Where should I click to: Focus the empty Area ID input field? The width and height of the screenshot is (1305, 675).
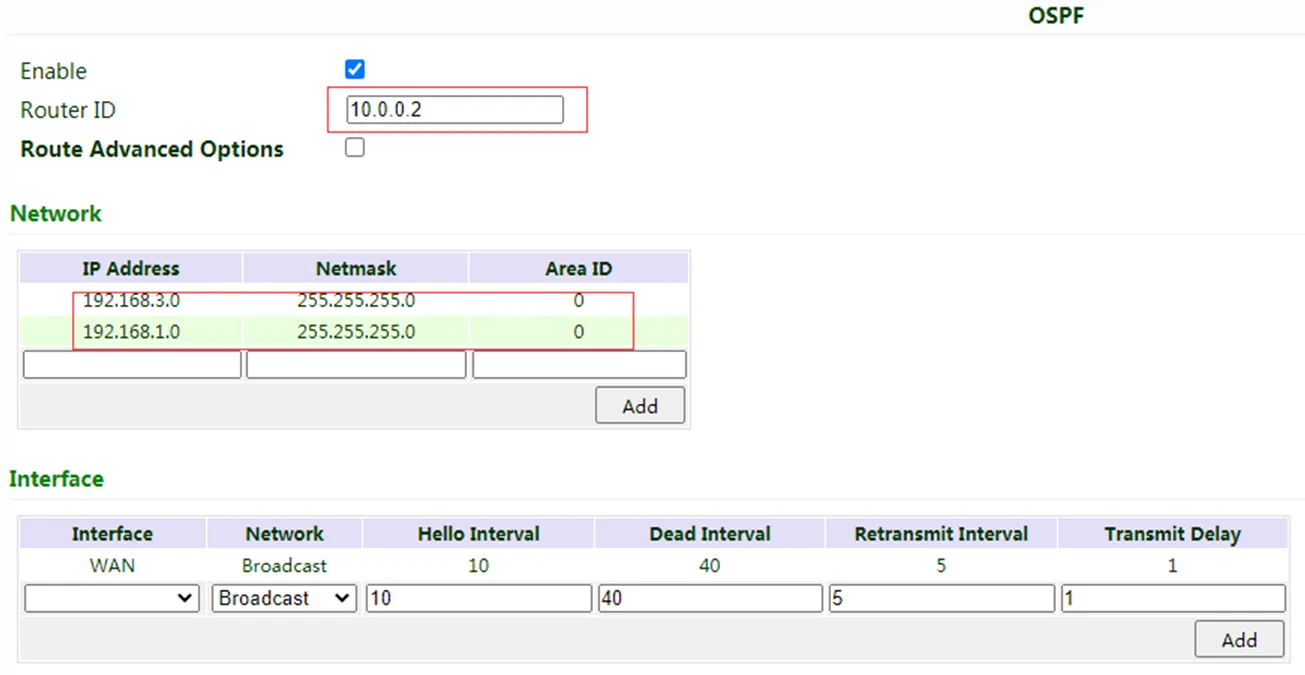point(579,365)
